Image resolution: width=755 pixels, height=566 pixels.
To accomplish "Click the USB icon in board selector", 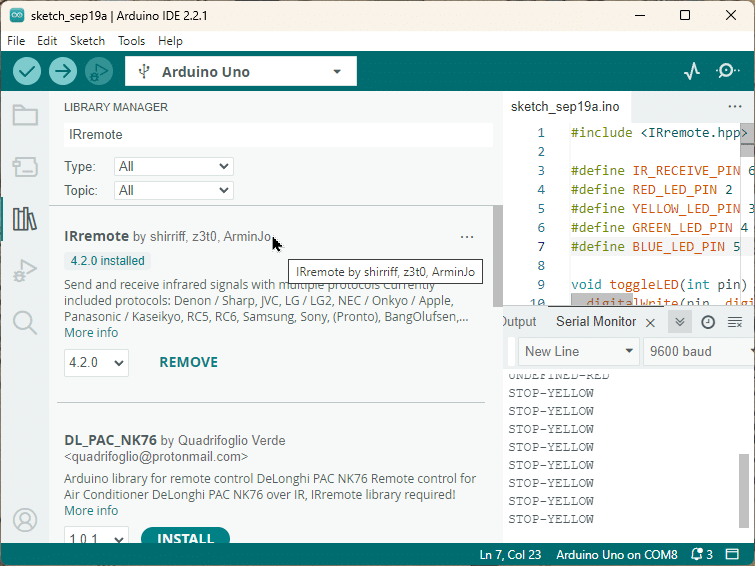I will pos(143,72).
